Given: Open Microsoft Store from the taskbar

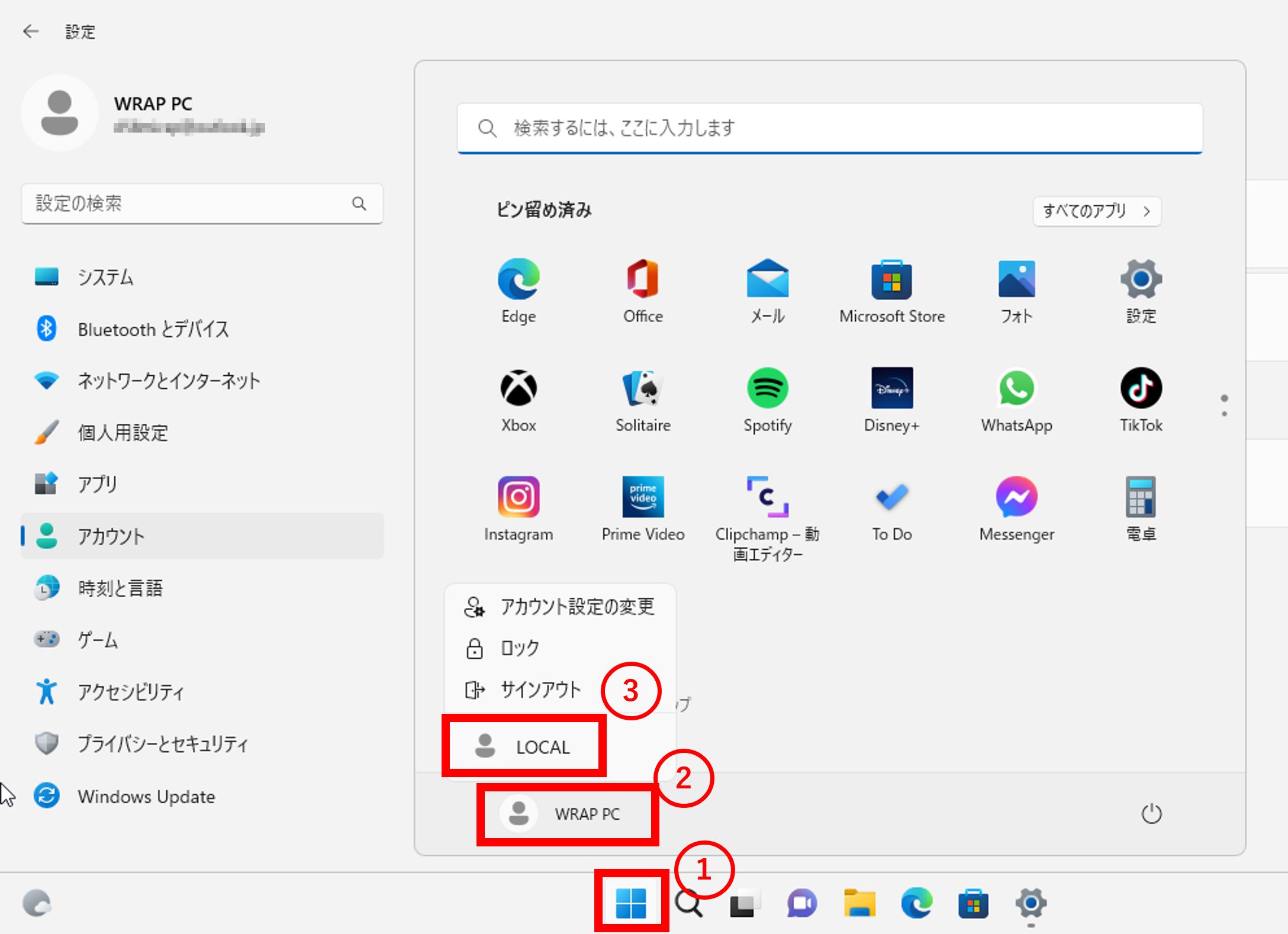Looking at the screenshot, I should click(973, 903).
